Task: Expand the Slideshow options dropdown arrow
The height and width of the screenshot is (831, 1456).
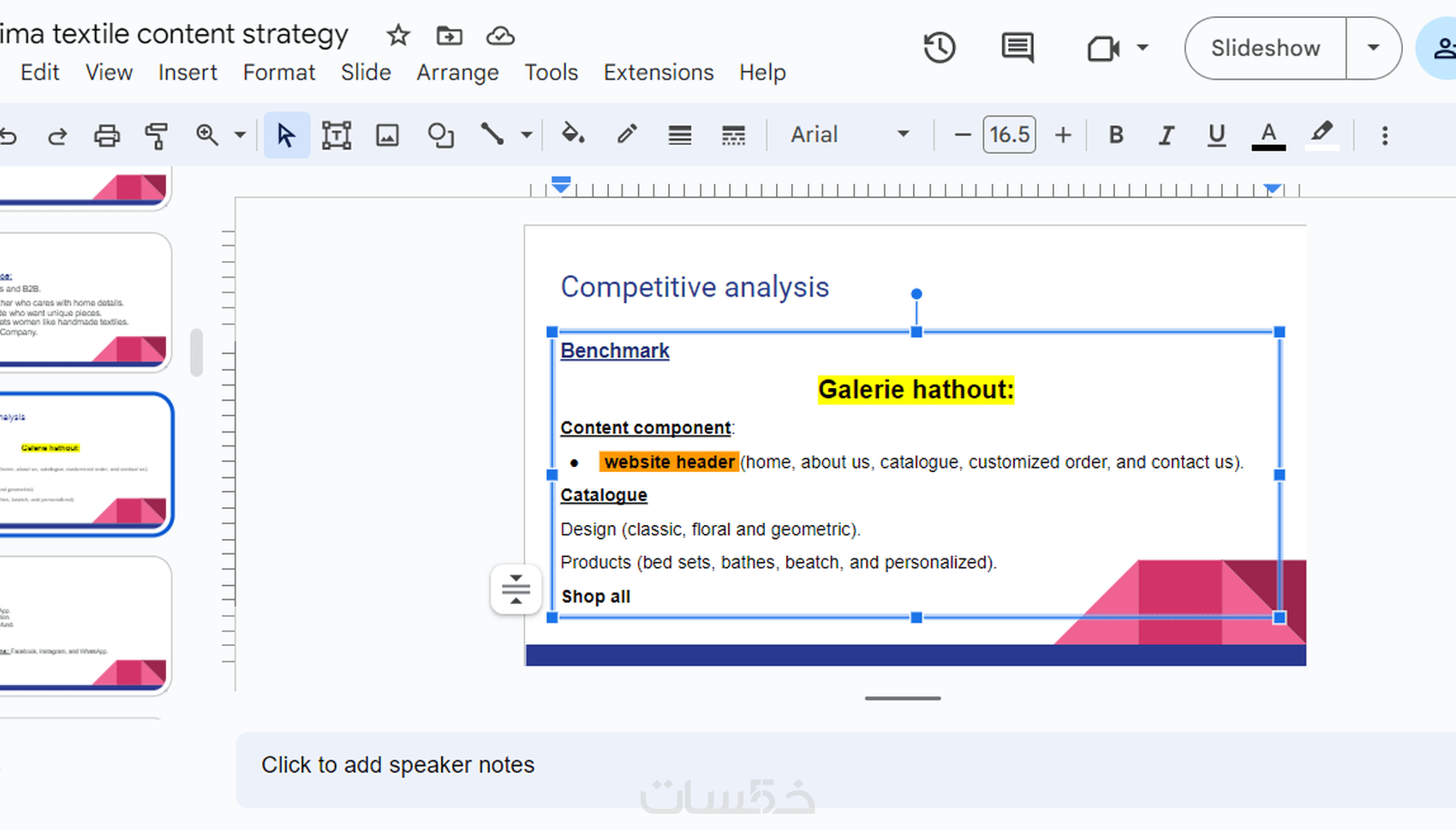Action: pos(1374,48)
